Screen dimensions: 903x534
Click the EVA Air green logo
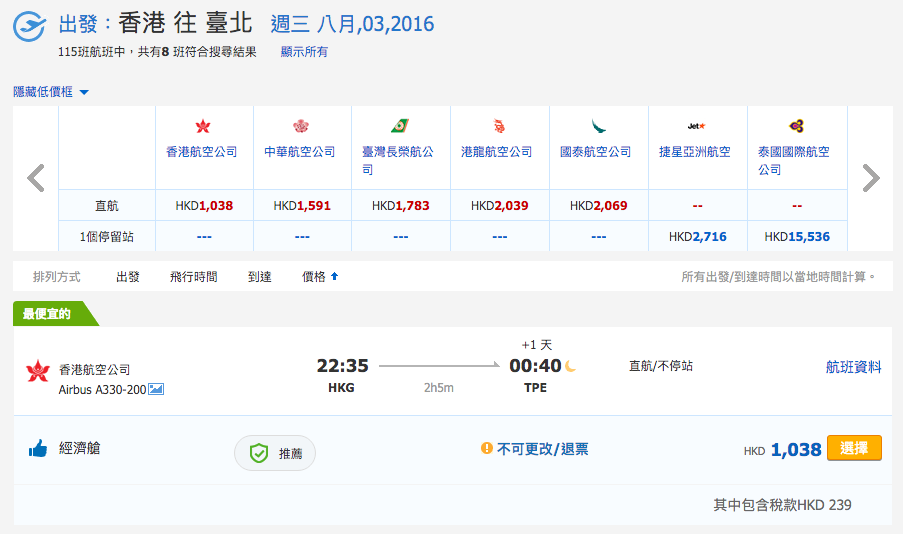pos(400,126)
